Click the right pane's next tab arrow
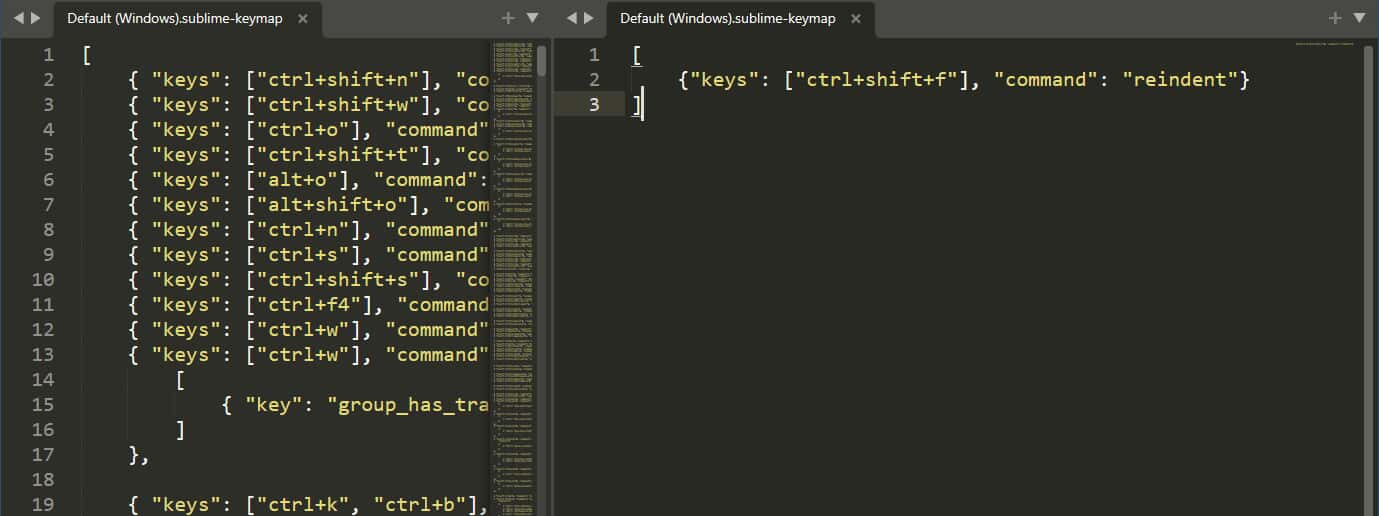The height and width of the screenshot is (516, 1379). (589, 18)
